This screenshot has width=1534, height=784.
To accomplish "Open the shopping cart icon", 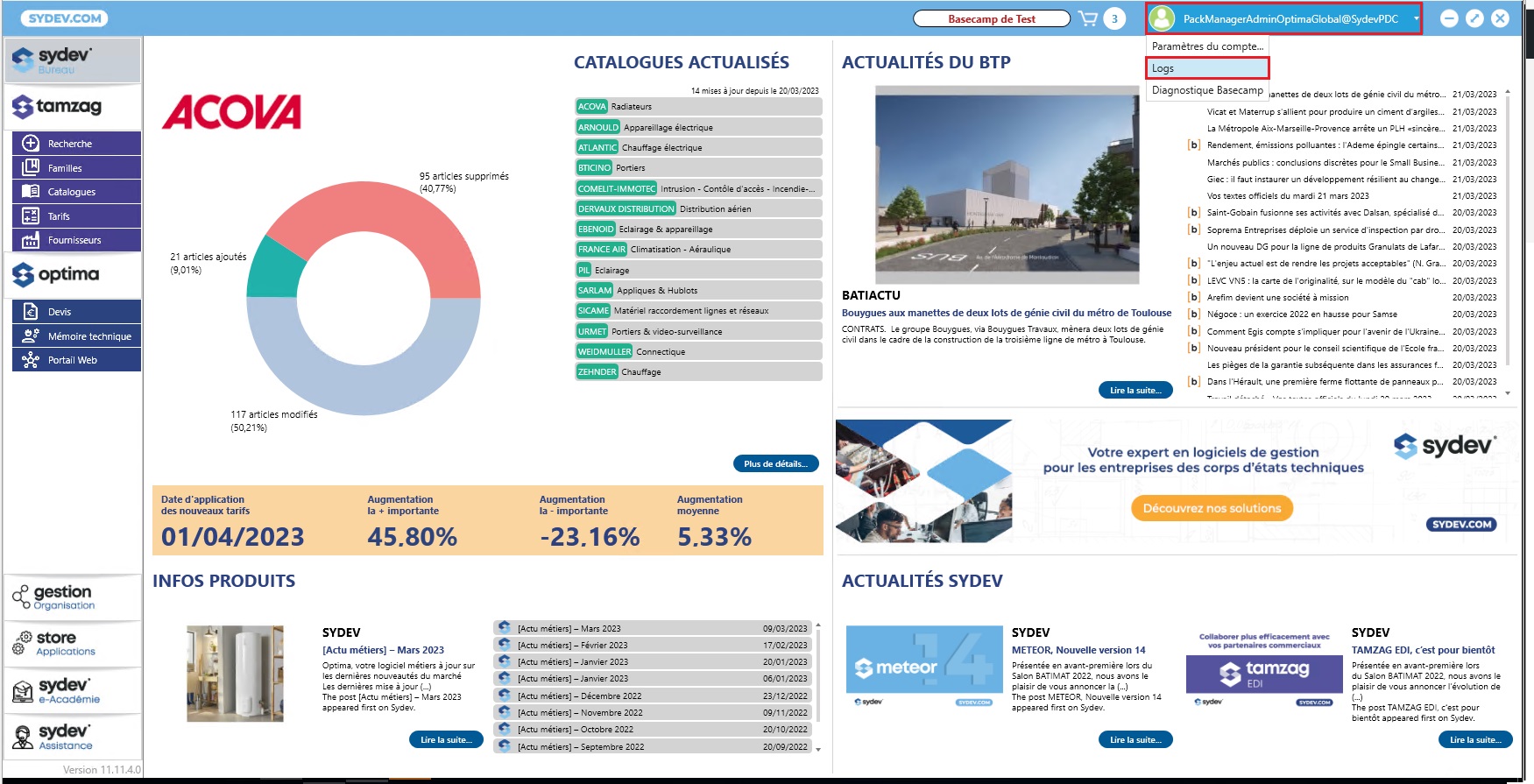I will click(1087, 18).
